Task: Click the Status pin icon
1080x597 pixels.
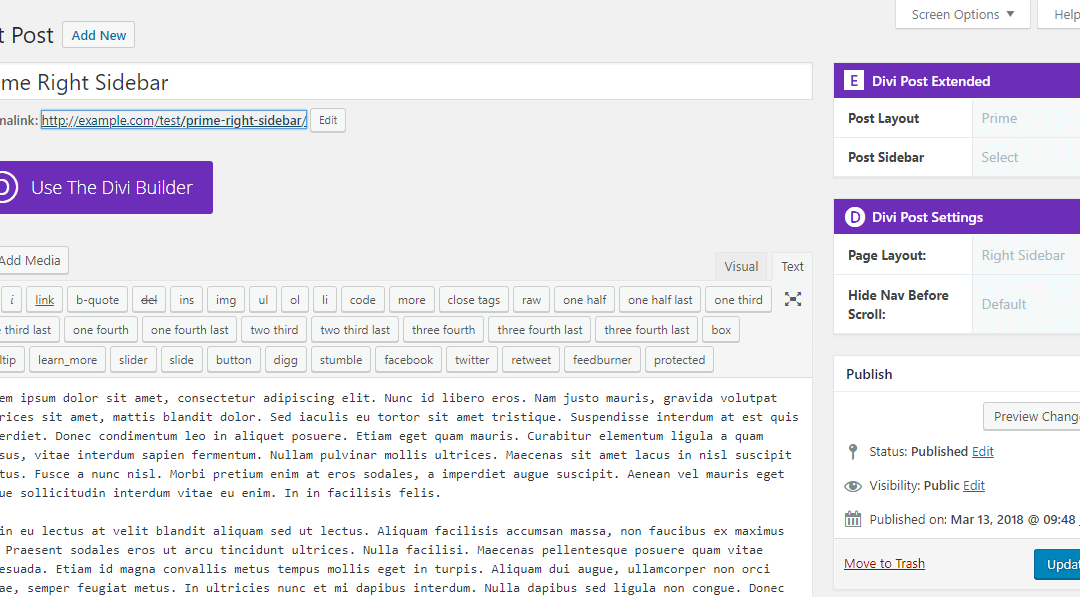Action: click(853, 452)
